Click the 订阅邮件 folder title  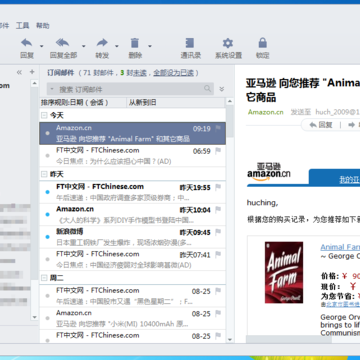[61, 73]
